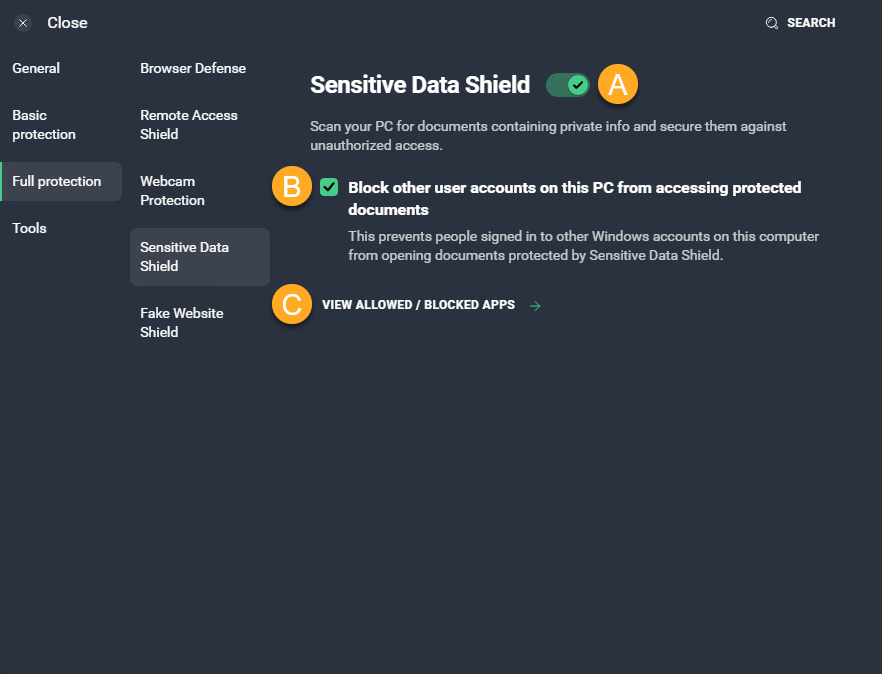
Task: Click arrow icon beside Blocked Apps
Action: tap(535, 306)
